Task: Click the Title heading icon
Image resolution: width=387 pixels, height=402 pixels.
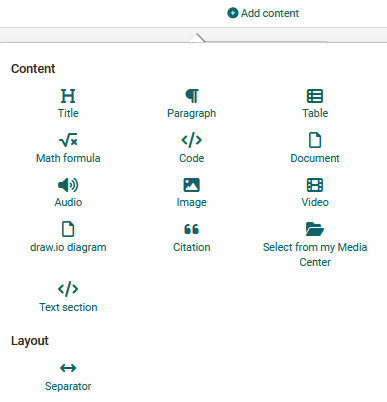Action: [x=68, y=96]
